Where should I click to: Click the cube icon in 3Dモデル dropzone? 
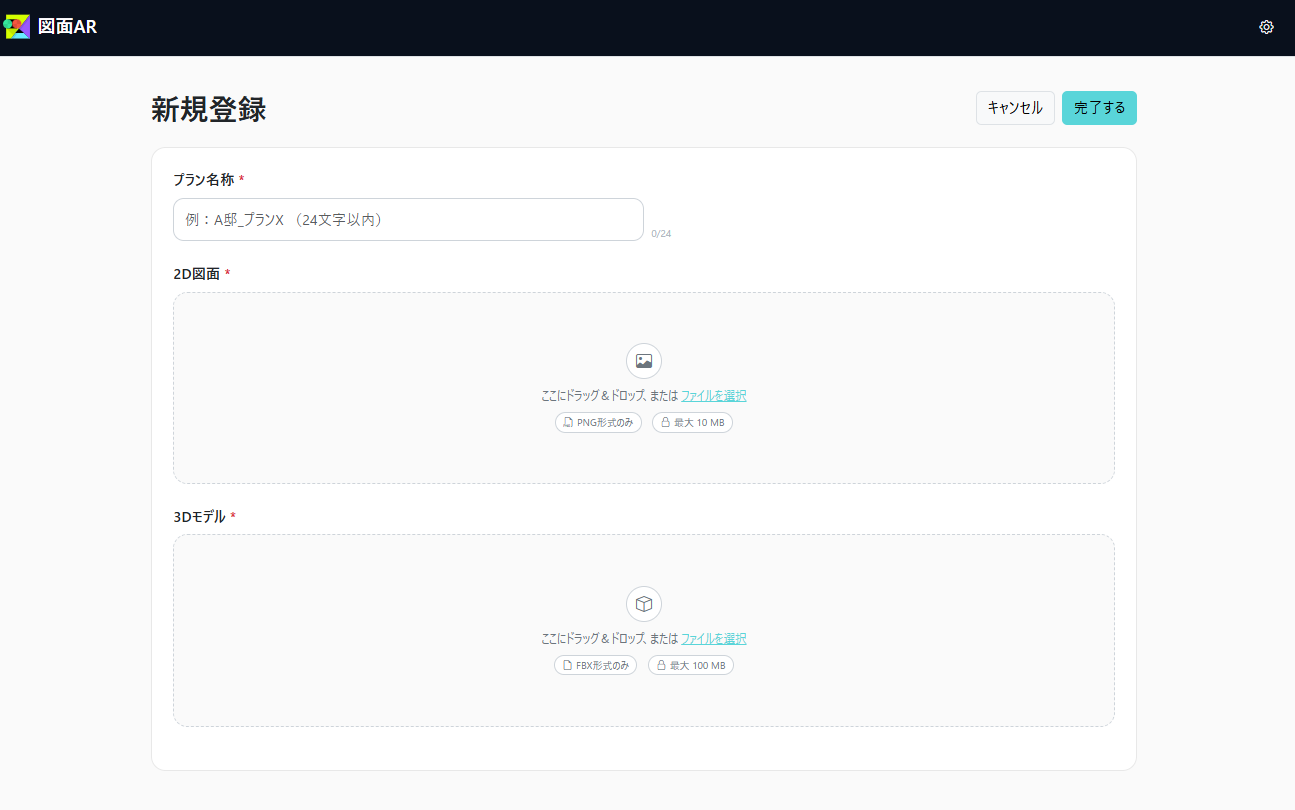[x=644, y=604]
